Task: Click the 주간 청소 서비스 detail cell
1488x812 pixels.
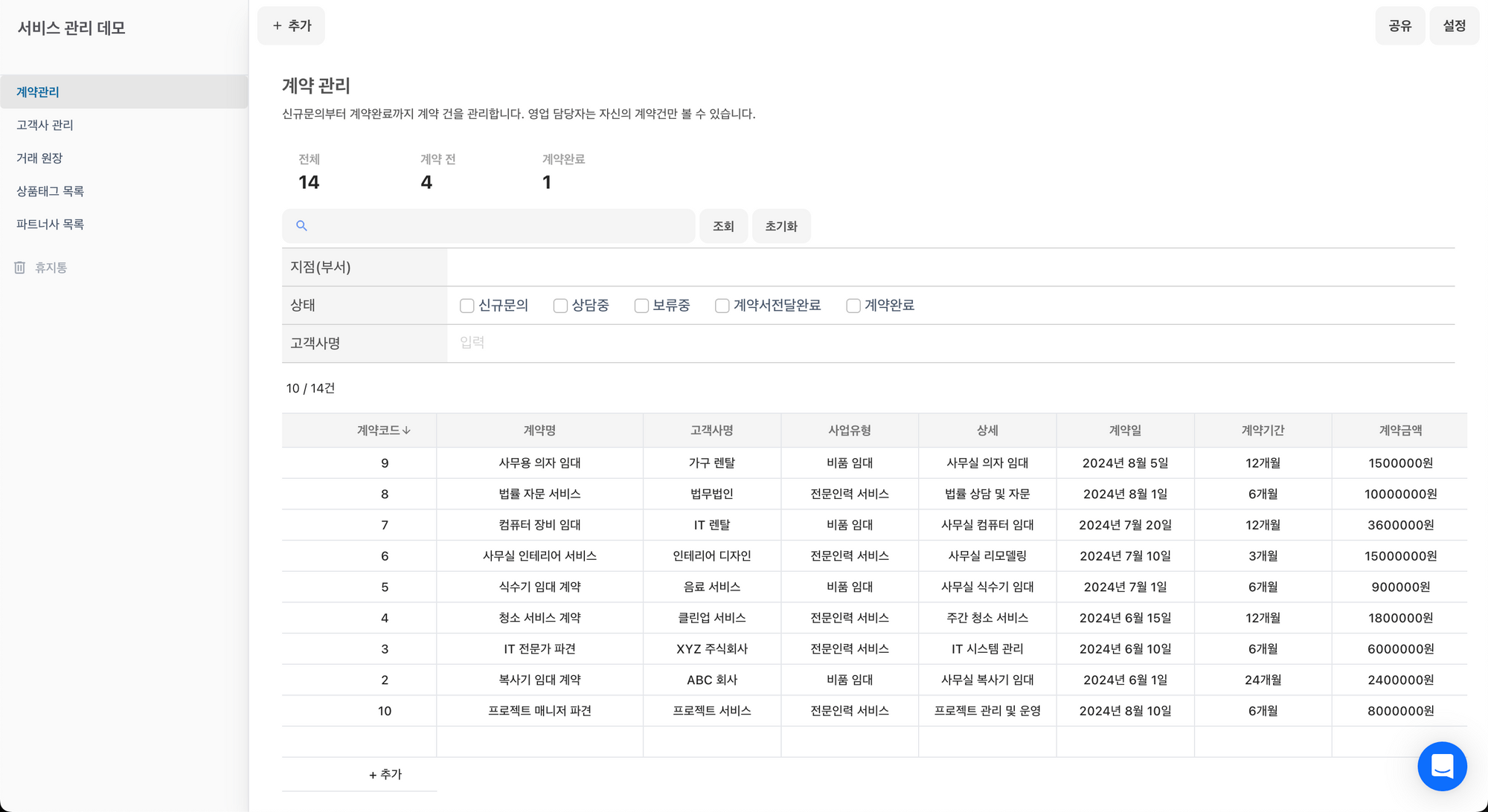Action: [987, 618]
